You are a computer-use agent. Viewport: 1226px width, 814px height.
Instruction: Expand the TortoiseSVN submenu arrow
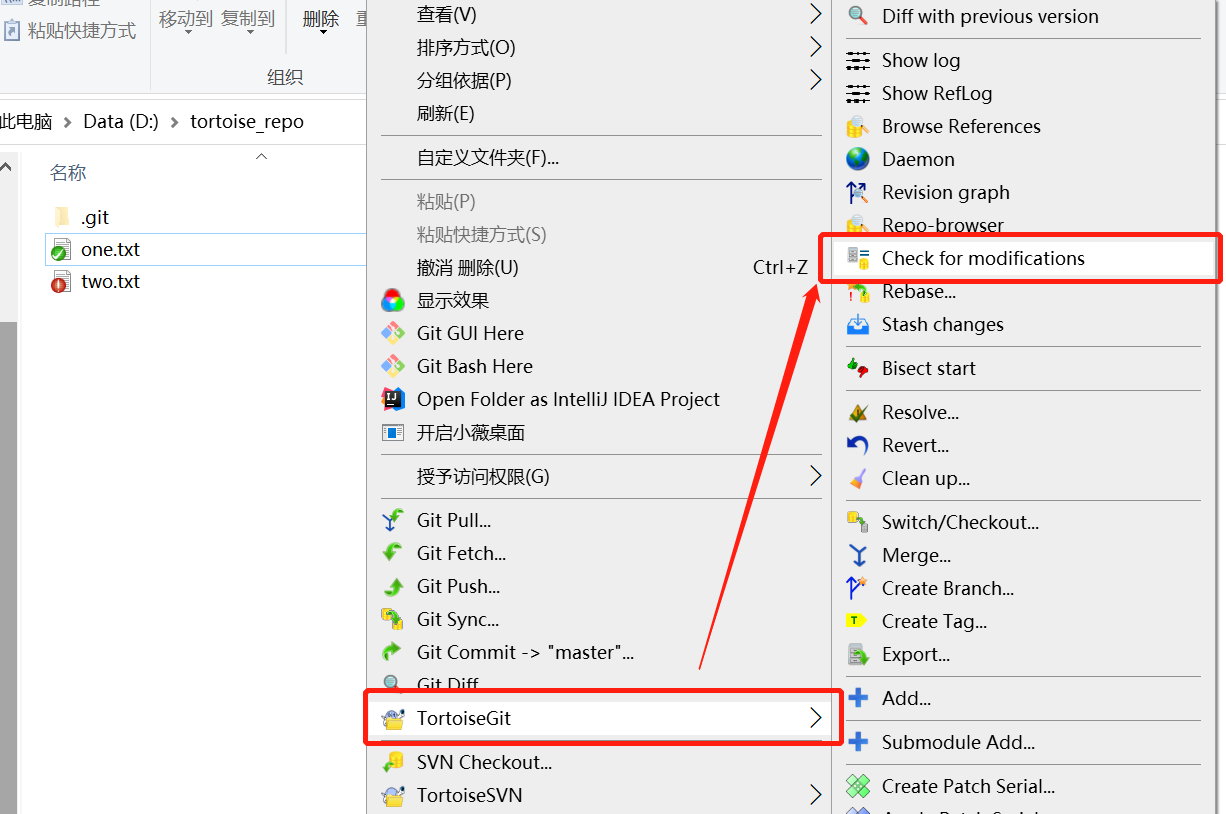click(x=815, y=796)
